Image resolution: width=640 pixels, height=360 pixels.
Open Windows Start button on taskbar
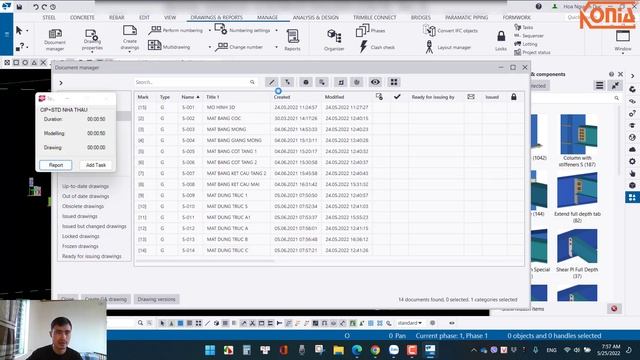[x=210, y=350]
